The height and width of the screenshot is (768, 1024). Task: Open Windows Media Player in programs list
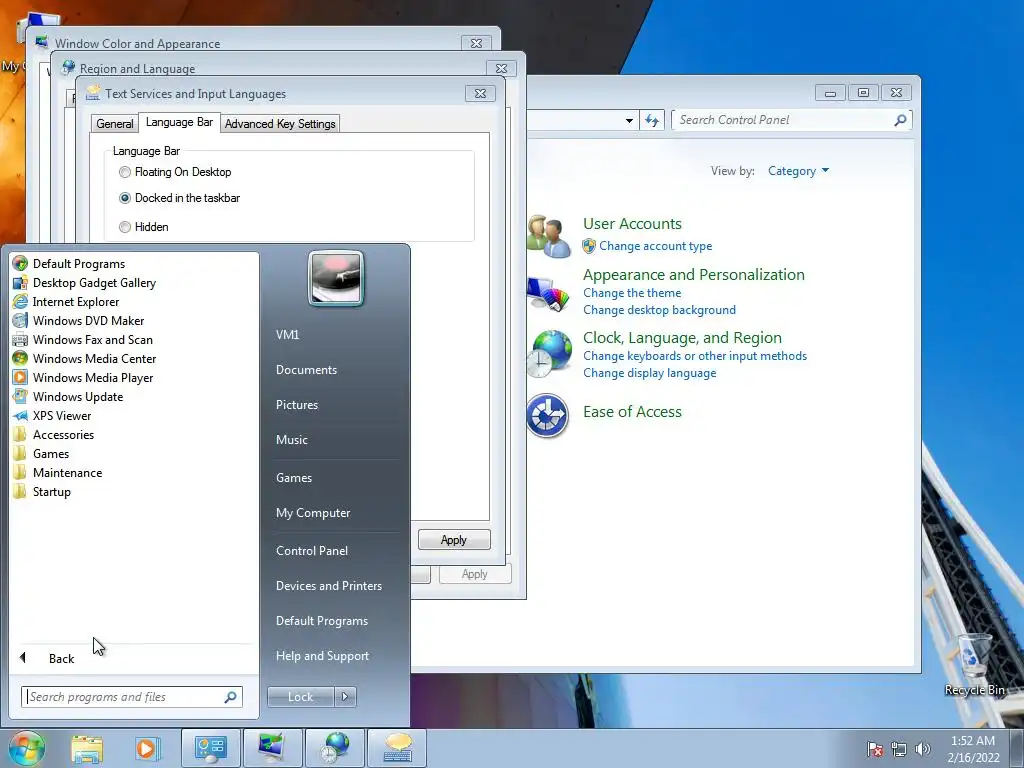point(20,377)
